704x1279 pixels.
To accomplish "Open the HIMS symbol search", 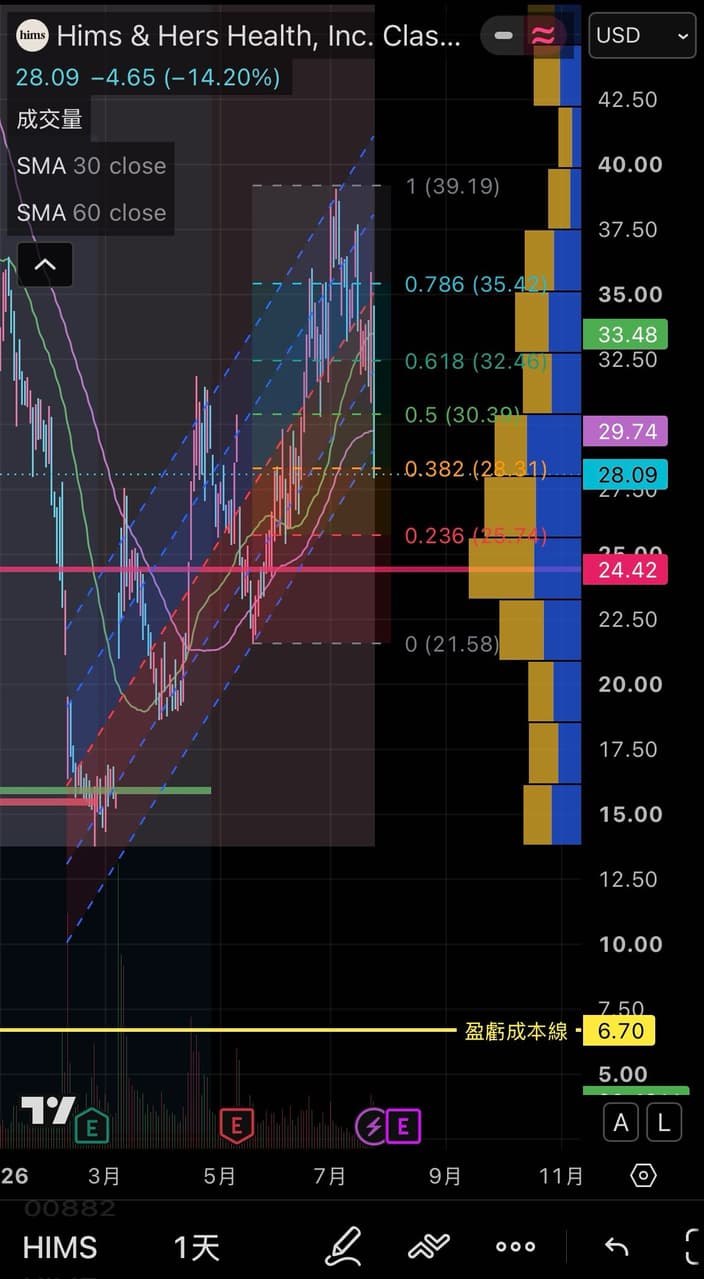I will (60, 1247).
